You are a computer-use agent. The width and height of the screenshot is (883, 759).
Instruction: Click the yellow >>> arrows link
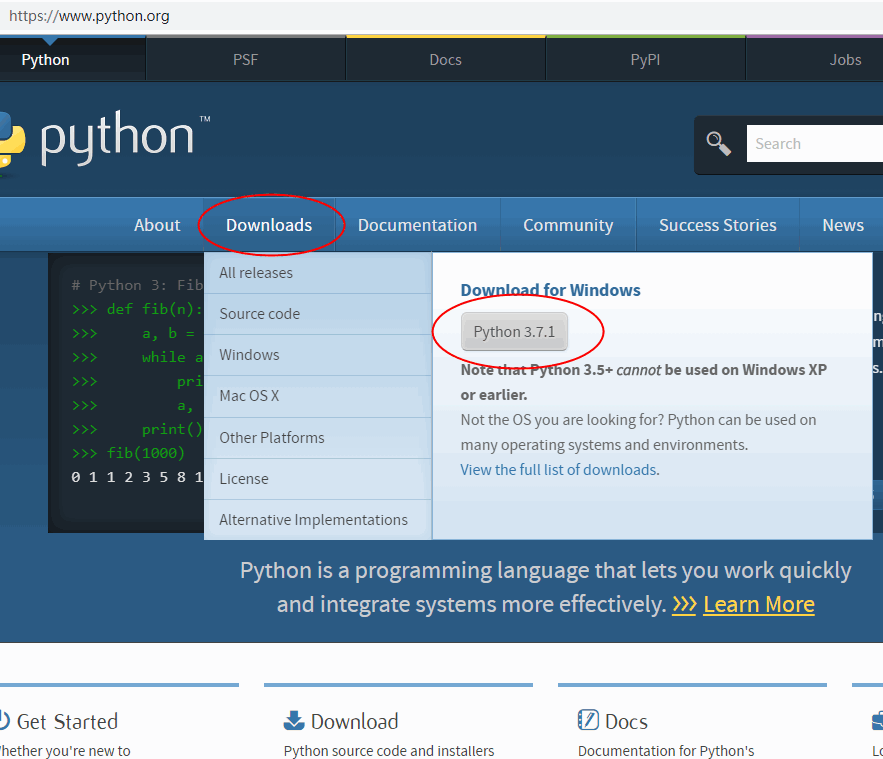click(x=684, y=605)
